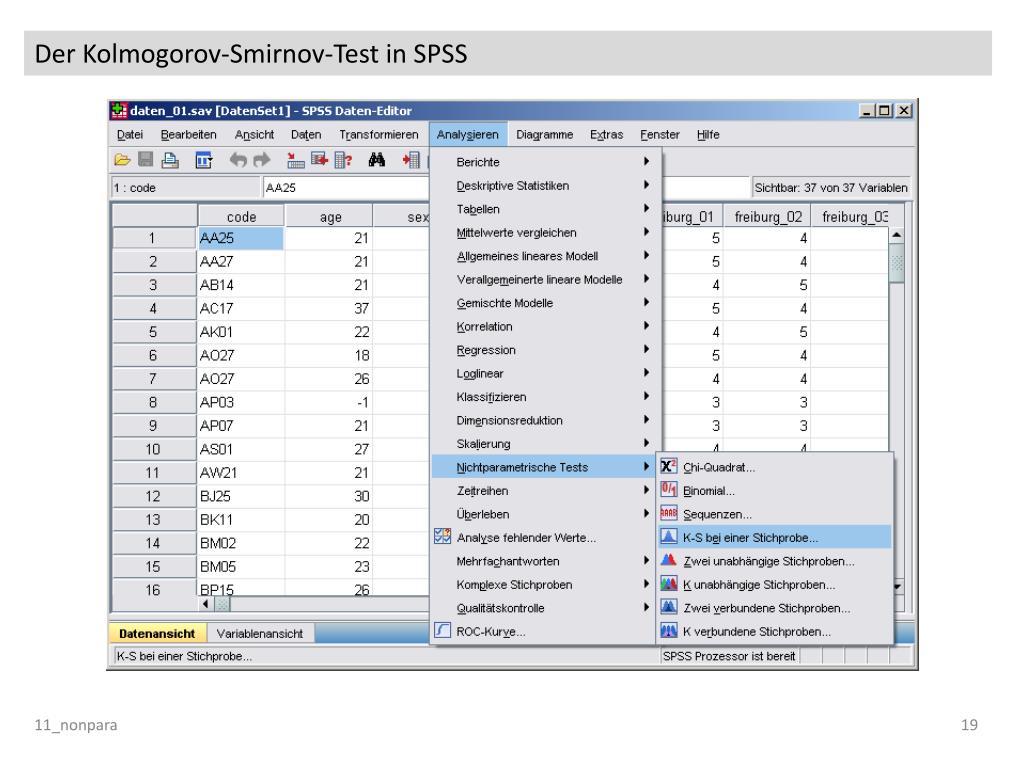Image resolution: width=1024 pixels, height=768 pixels.
Task: Click the ROC-Kurve curve icon
Action: pyautogui.click(x=442, y=631)
